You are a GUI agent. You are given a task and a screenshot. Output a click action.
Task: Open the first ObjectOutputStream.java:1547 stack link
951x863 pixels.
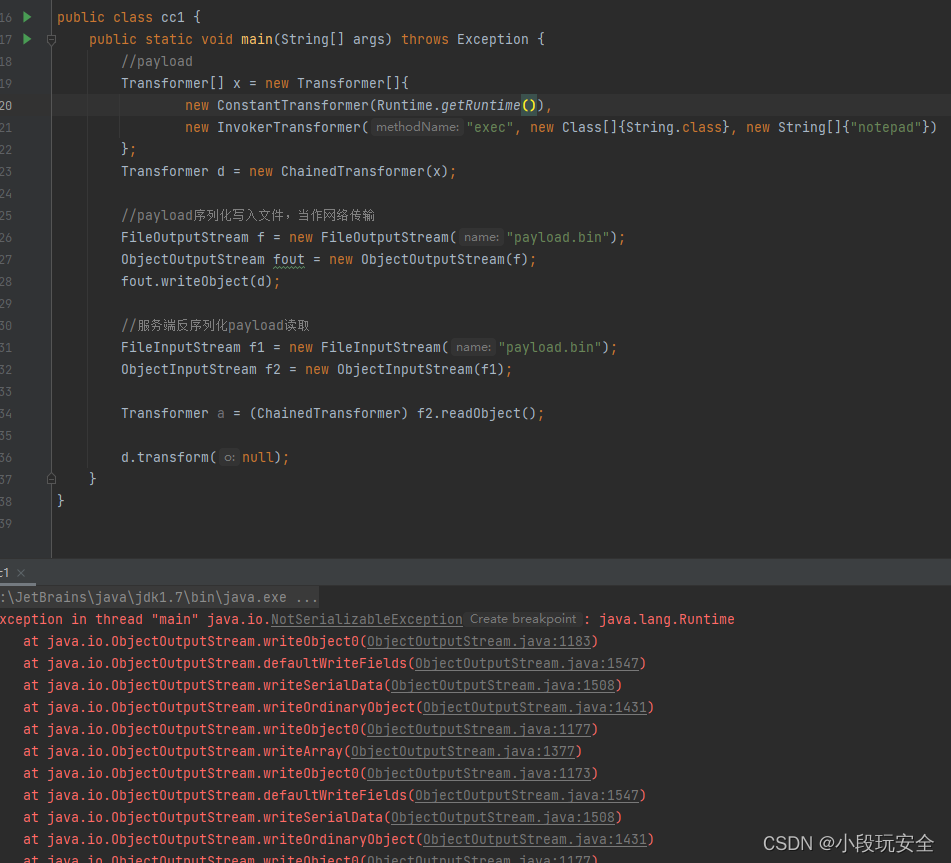click(527, 663)
